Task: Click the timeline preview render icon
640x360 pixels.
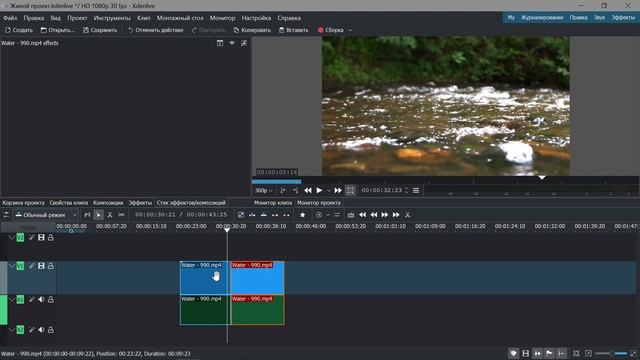Action: pyautogui.click(x=319, y=215)
